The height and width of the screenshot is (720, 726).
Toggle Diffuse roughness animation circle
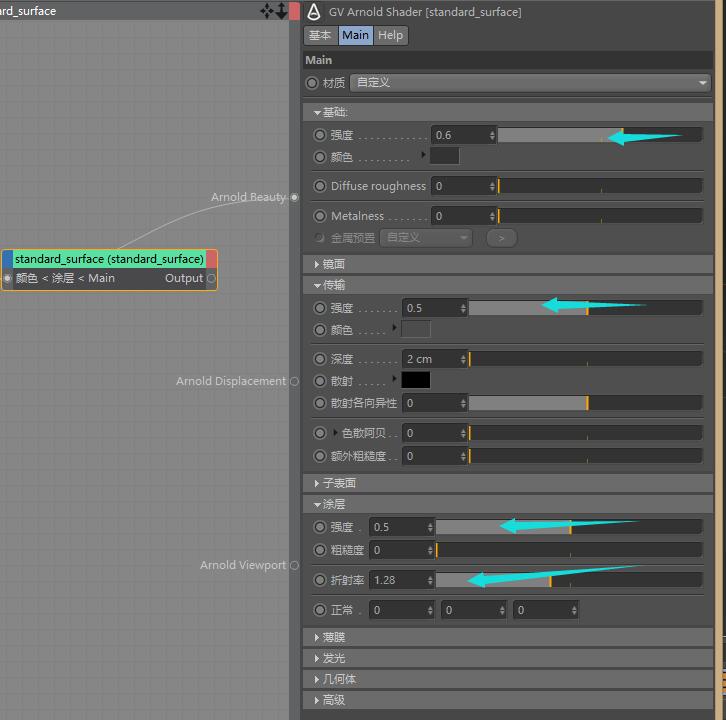tap(319, 186)
